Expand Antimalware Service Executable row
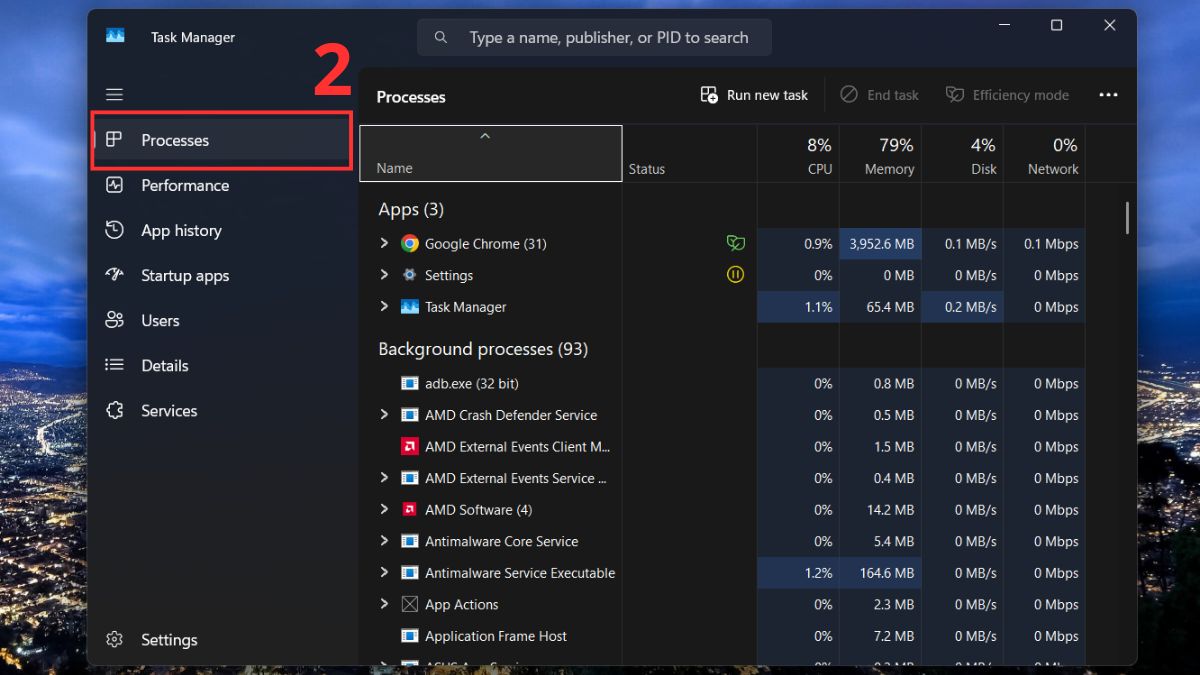This screenshot has height=675, width=1200. (x=384, y=573)
